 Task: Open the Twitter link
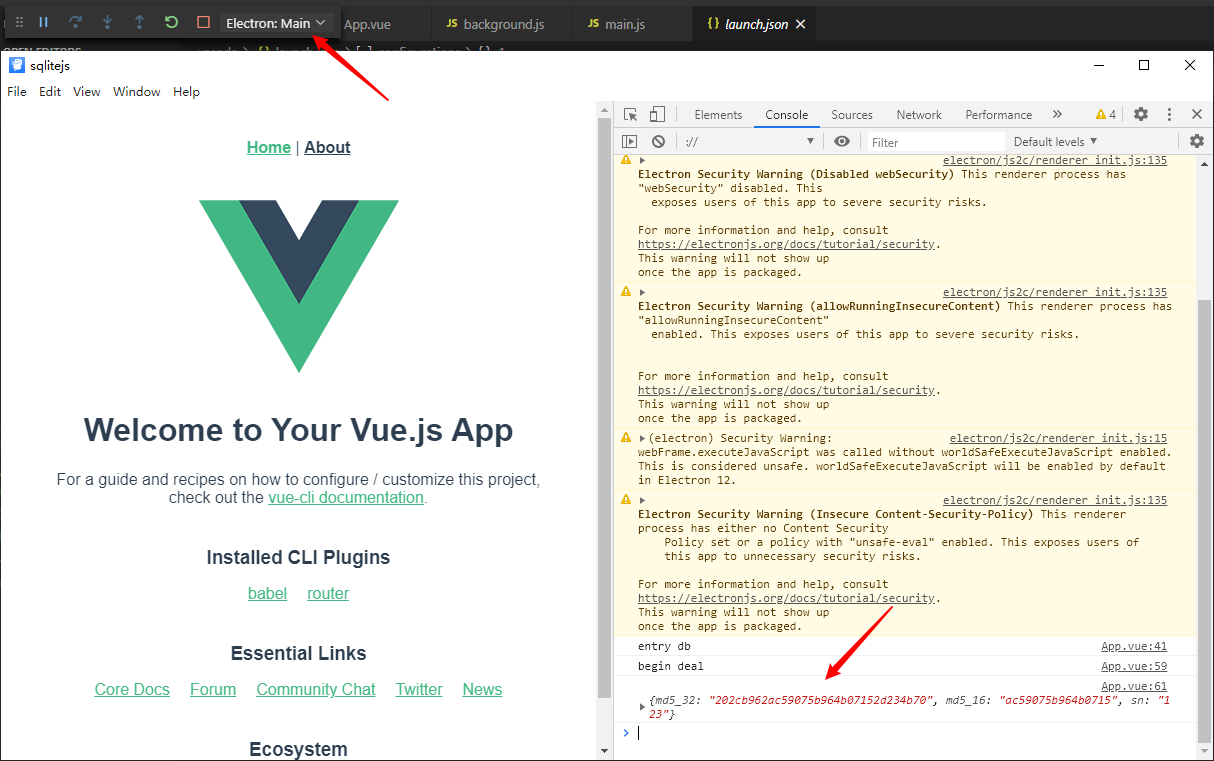[419, 690]
